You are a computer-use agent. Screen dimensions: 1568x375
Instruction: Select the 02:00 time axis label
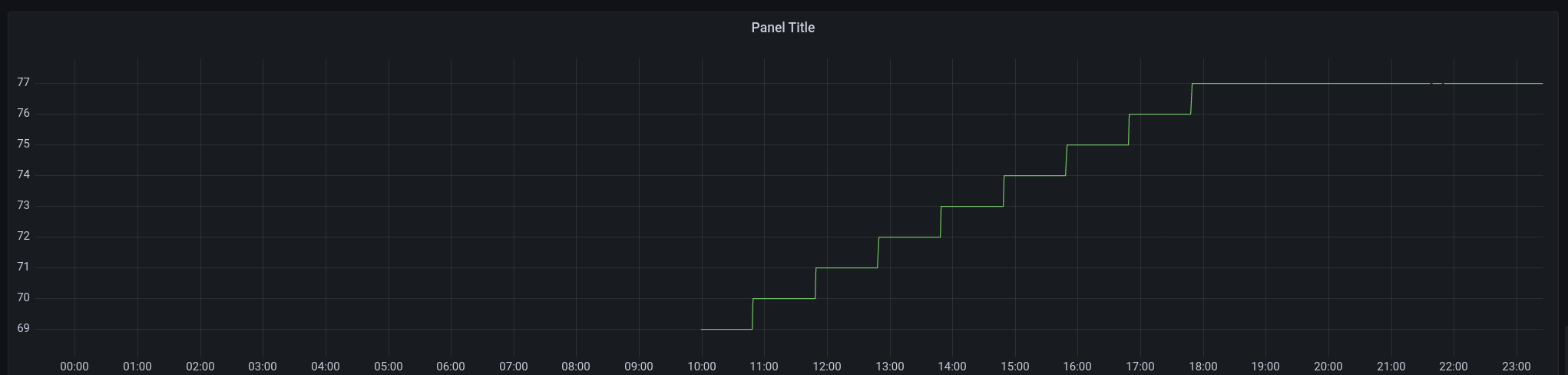pyautogui.click(x=200, y=367)
